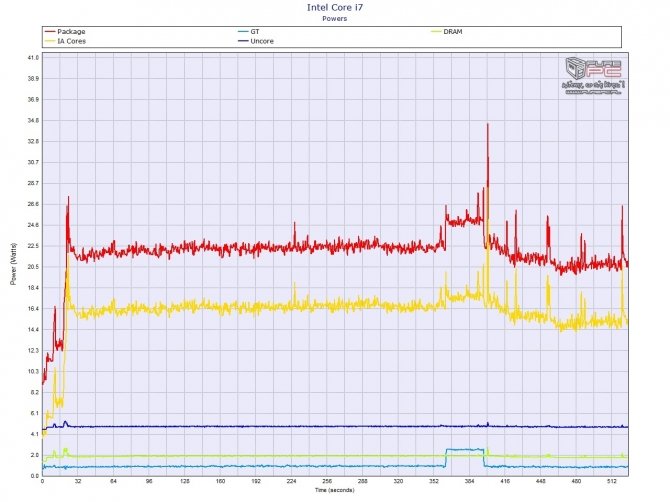
Task: Click the 2.0 y-axis value
Action: click(x=35, y=455)
